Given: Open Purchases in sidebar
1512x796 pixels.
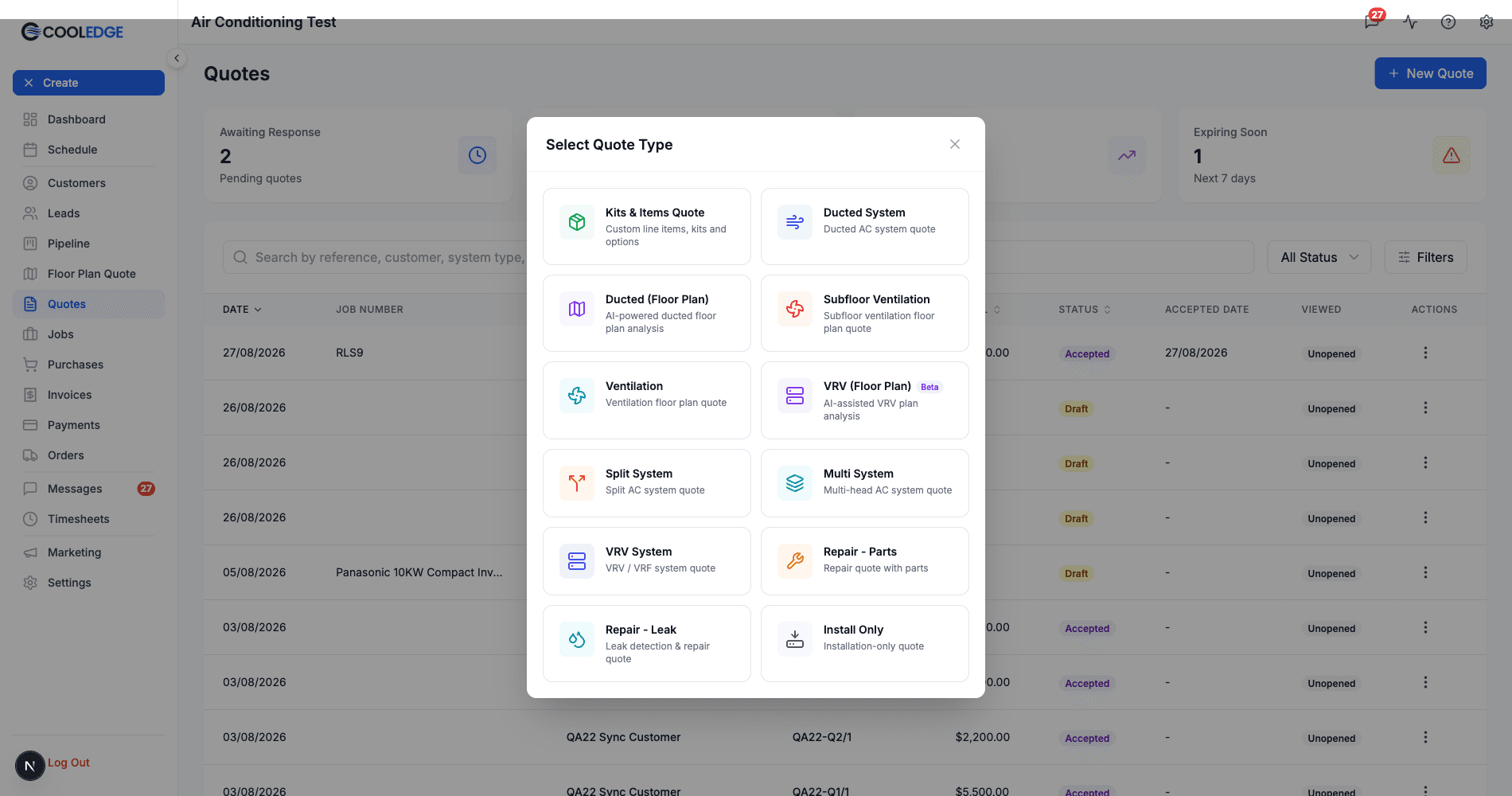Looking at the screenshot, I should [x=88, y=365].
